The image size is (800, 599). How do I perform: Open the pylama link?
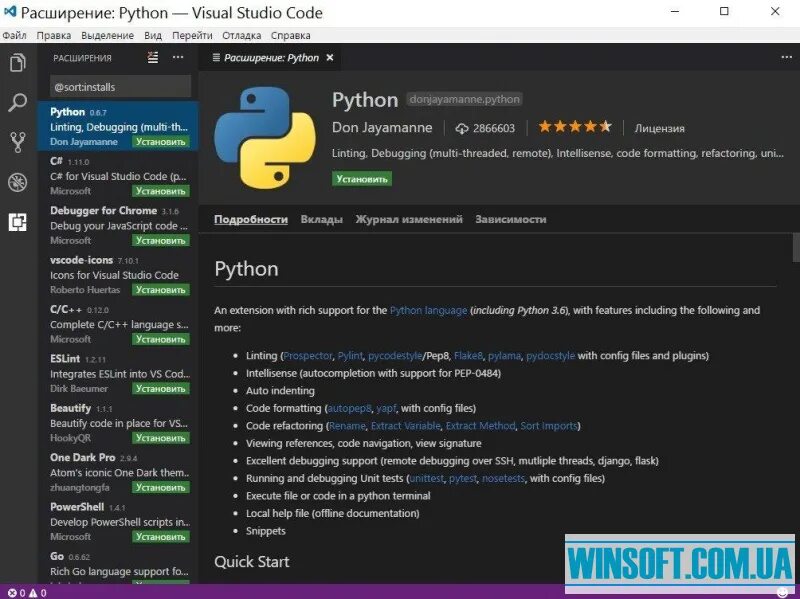point(504,356)
